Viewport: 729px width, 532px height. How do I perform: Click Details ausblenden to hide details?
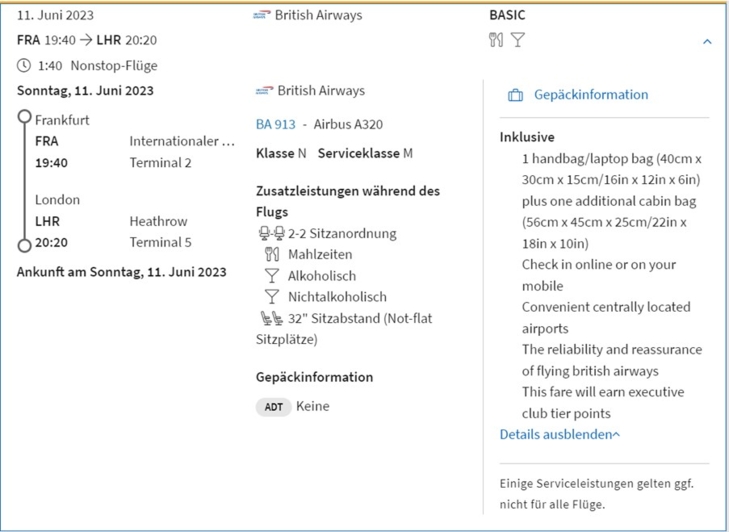(559, 435)
